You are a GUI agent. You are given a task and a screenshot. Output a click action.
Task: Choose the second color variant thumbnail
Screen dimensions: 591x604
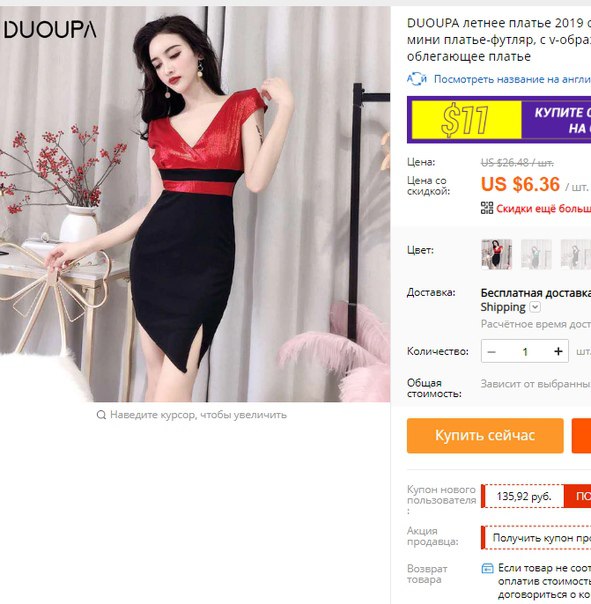coord(536,254)
